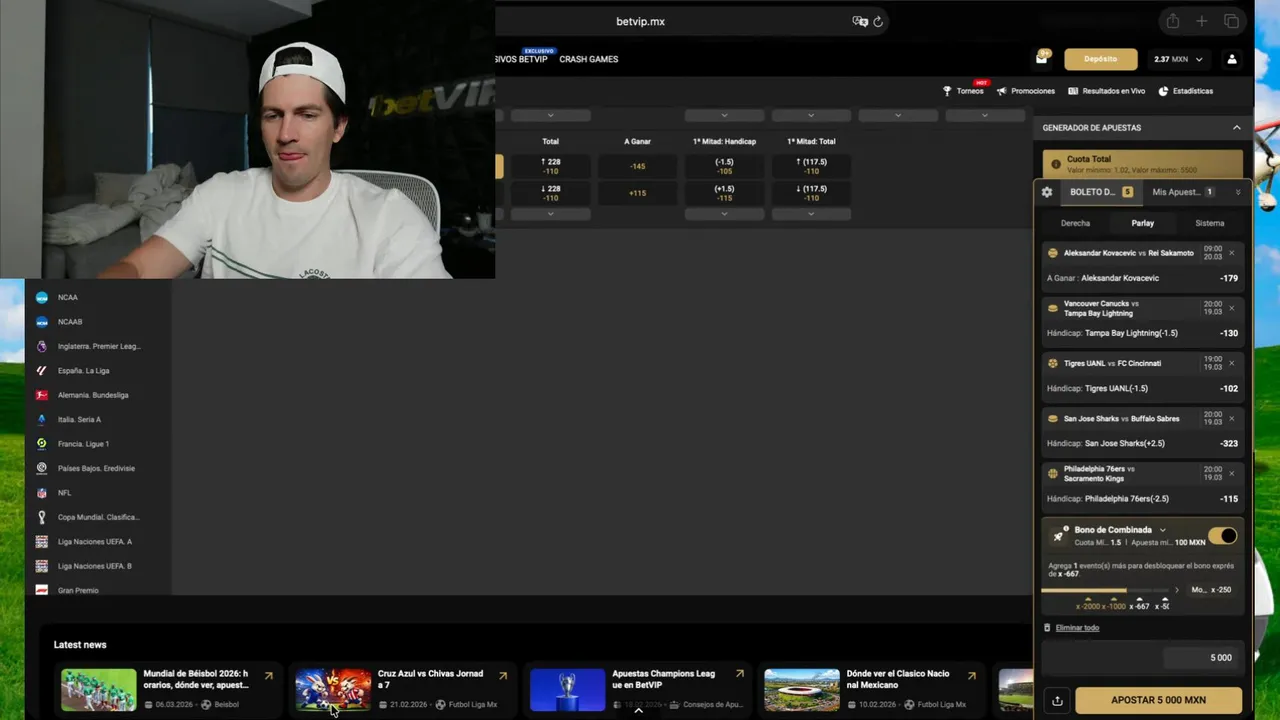Image resolution: width=1280 pixels, height=720 pixels.
Task: Click Safari translate page icon
Action: [859, 21]
